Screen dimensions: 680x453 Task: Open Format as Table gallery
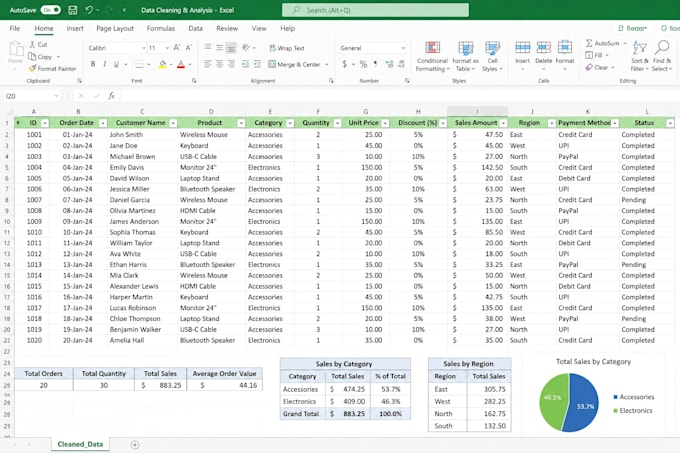pyautogui.click(x=465, y=57)
